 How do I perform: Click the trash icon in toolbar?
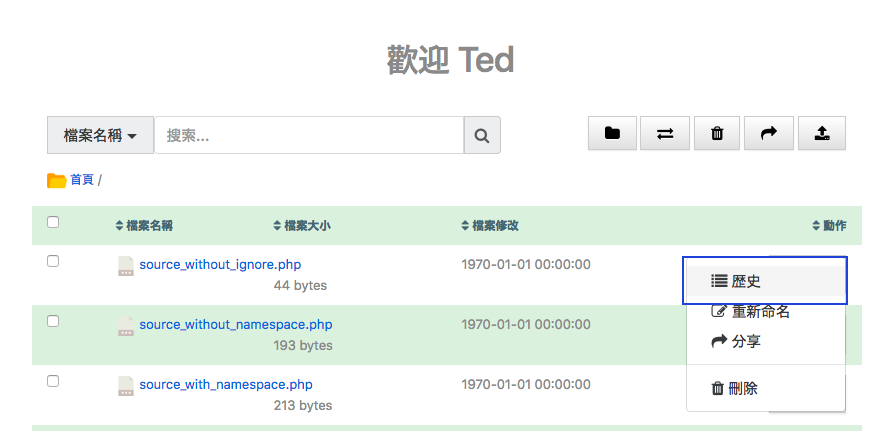(x=717, y=133)
